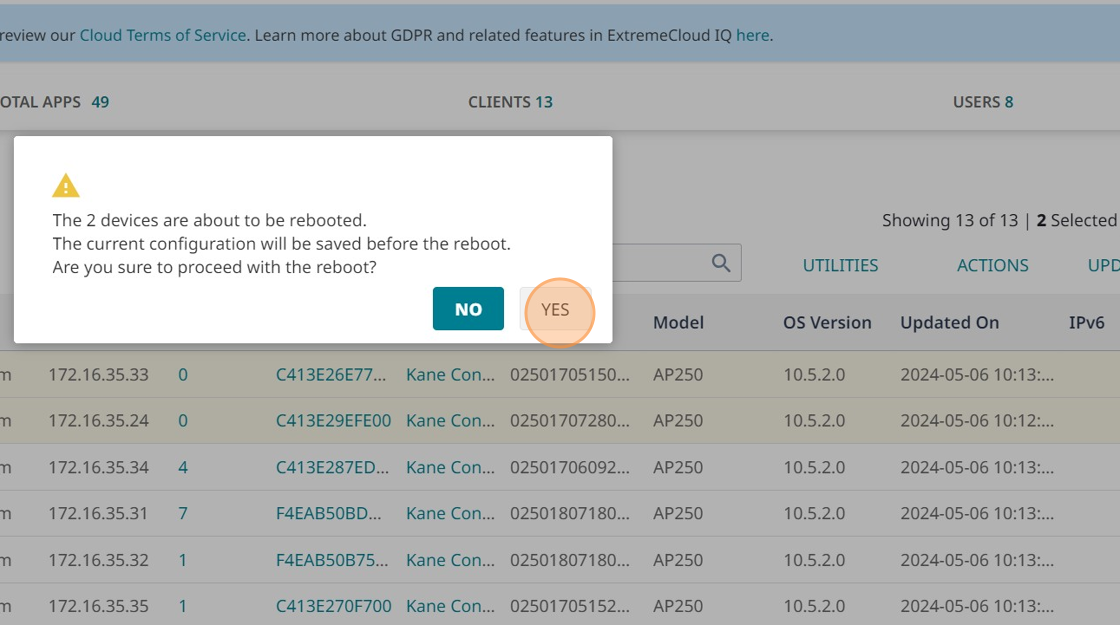This screenshot has height=625, width=1120.
Task: Cancel the reboot with the NO button
Action: pos(468,309)
